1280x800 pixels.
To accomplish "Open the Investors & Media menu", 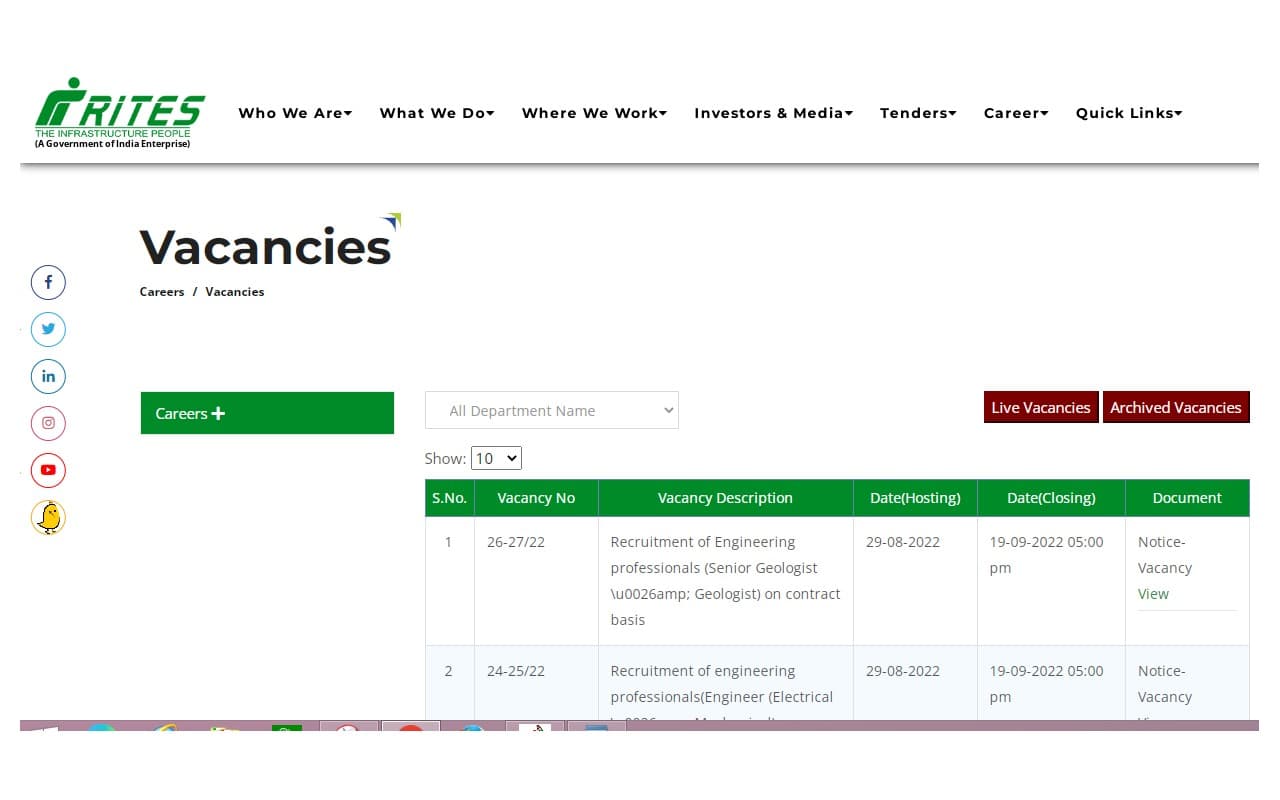I will (x=773, y=113).
